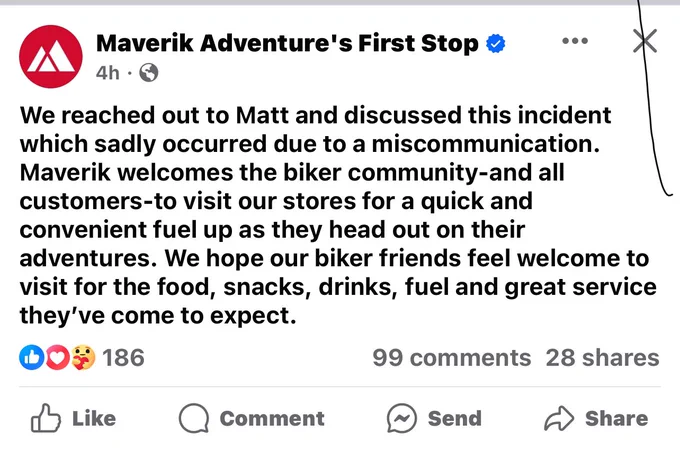The image size is (680, 450).
Task: Click the Share arrow icon
Action: (x=559, y=418)
